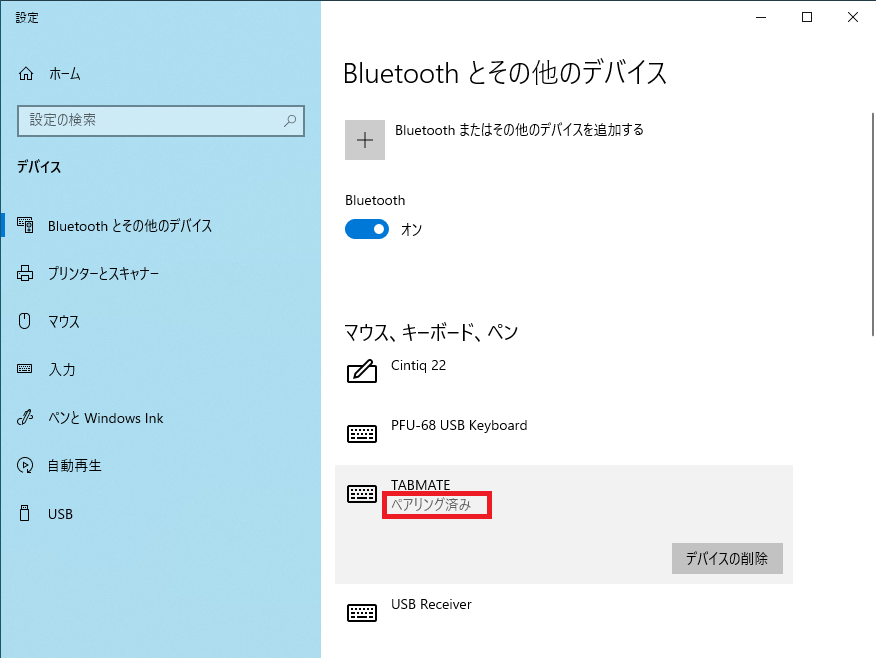The image size is (876, 658).
Task: Select the 入力 (Typing) sidebar item
Action: tap(60, 369)
